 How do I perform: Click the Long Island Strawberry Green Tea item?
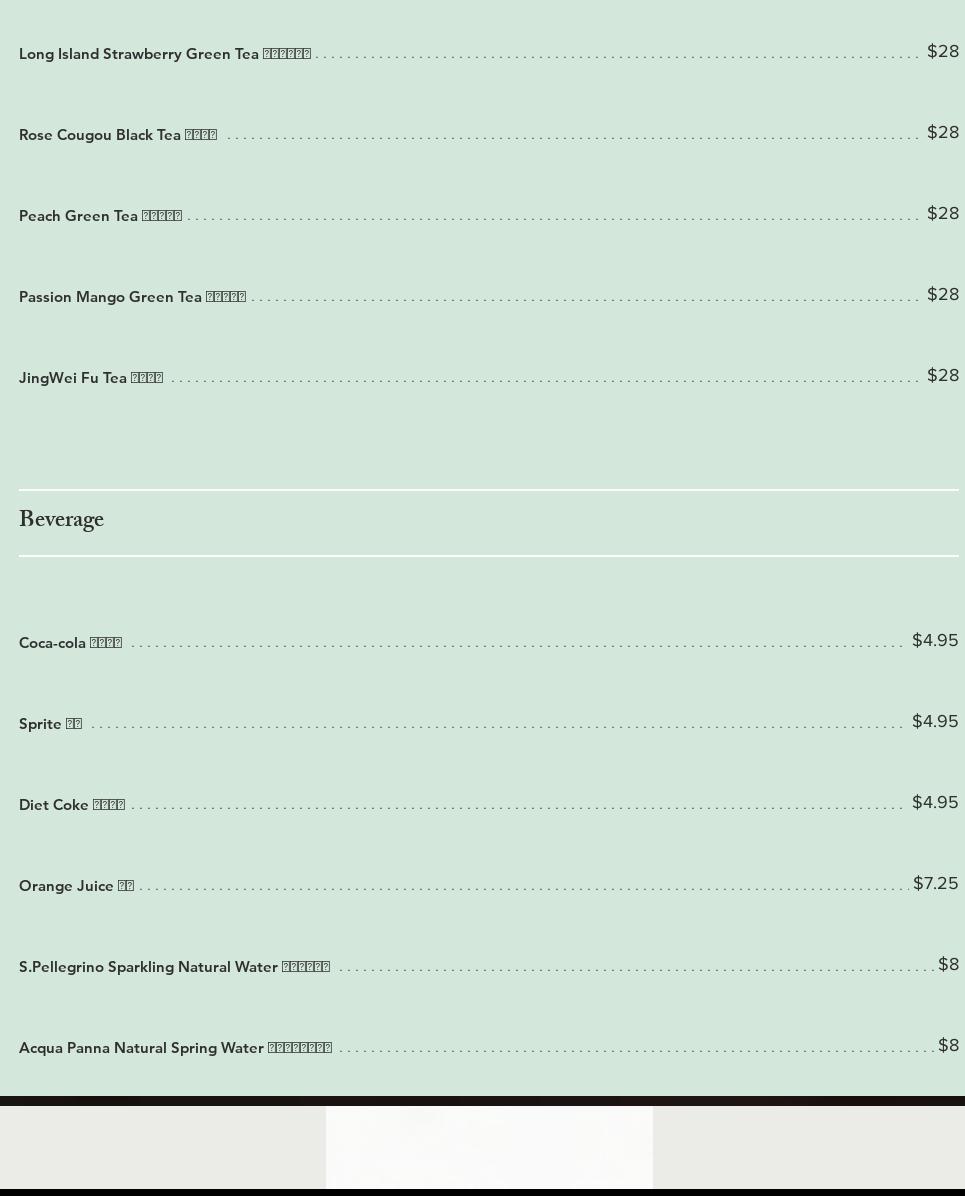(165, 54)
